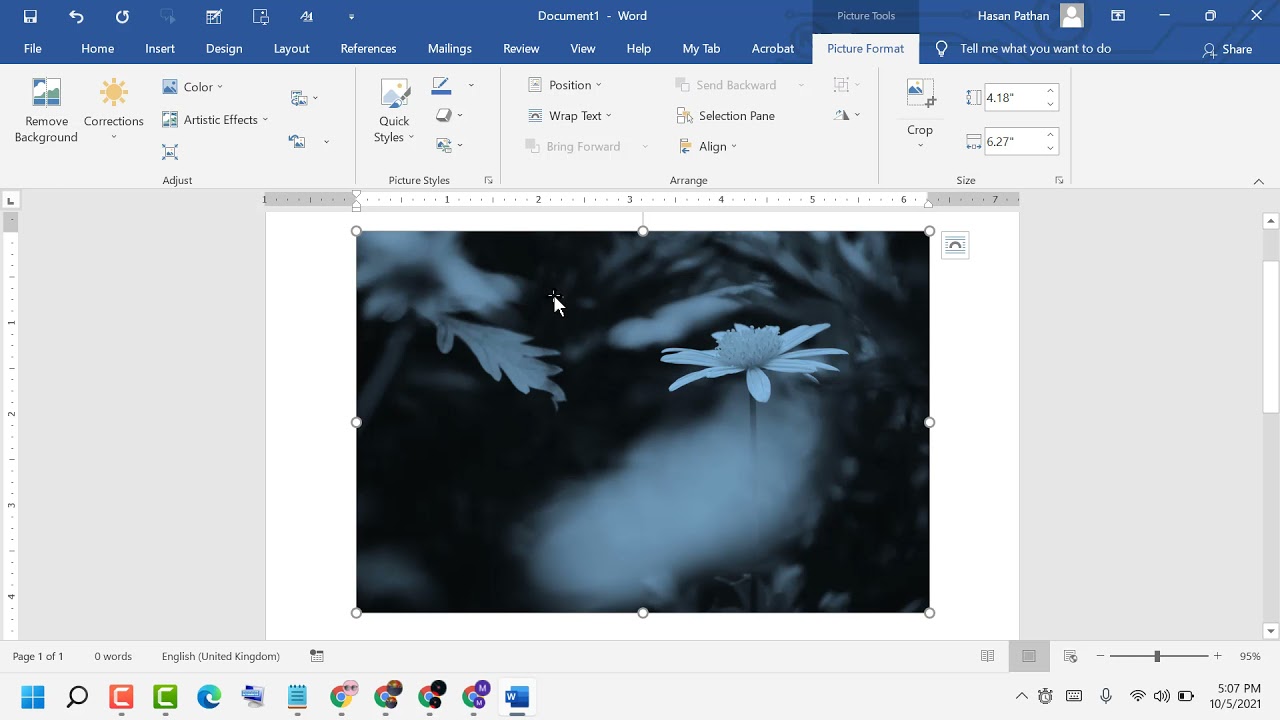1280x720 pixels.
Task: Click the Picture Effects icon
Action: 444,115
